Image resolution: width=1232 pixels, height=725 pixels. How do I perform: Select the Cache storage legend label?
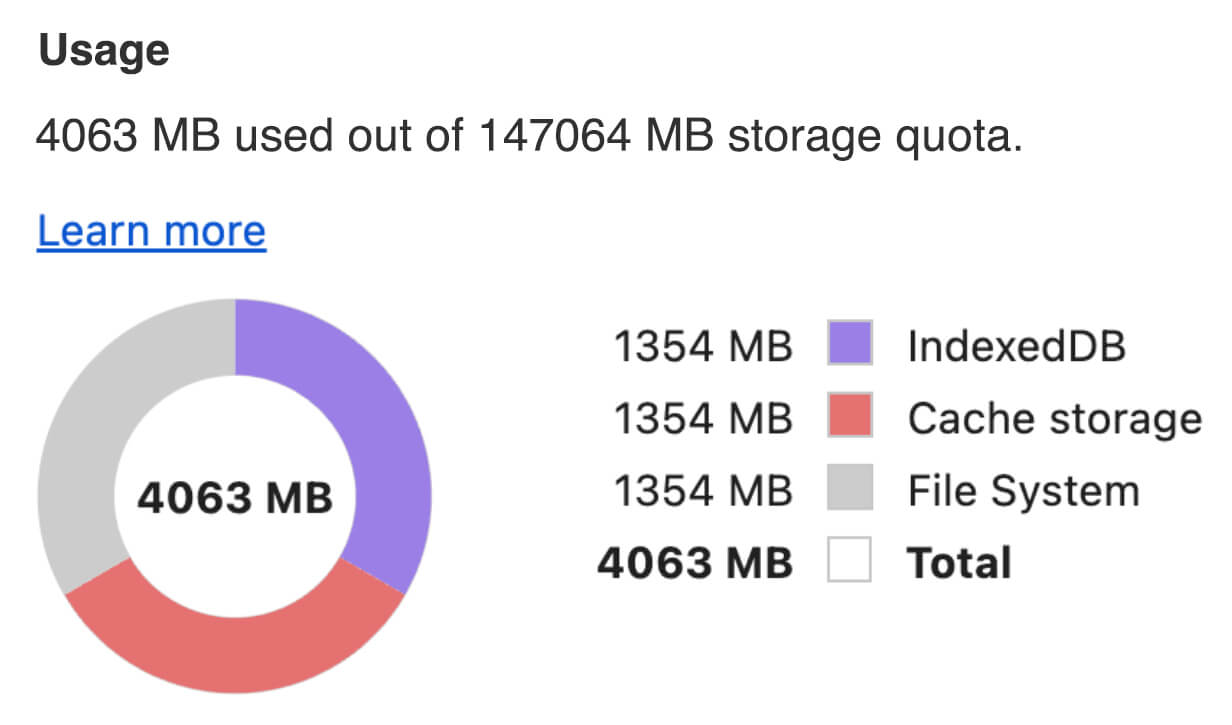click(x=1054, y=418)
